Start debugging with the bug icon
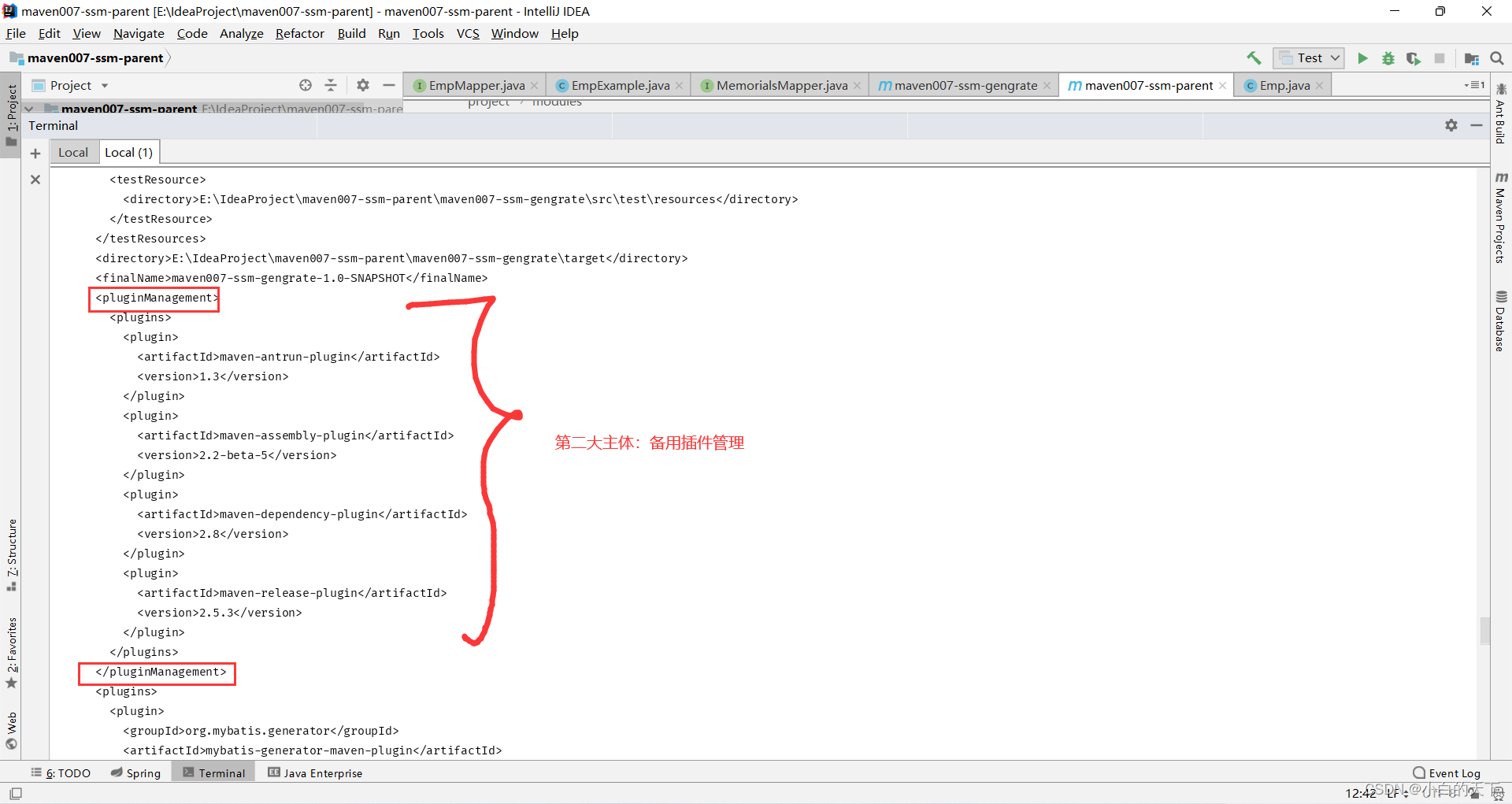 coord(1388,58)
